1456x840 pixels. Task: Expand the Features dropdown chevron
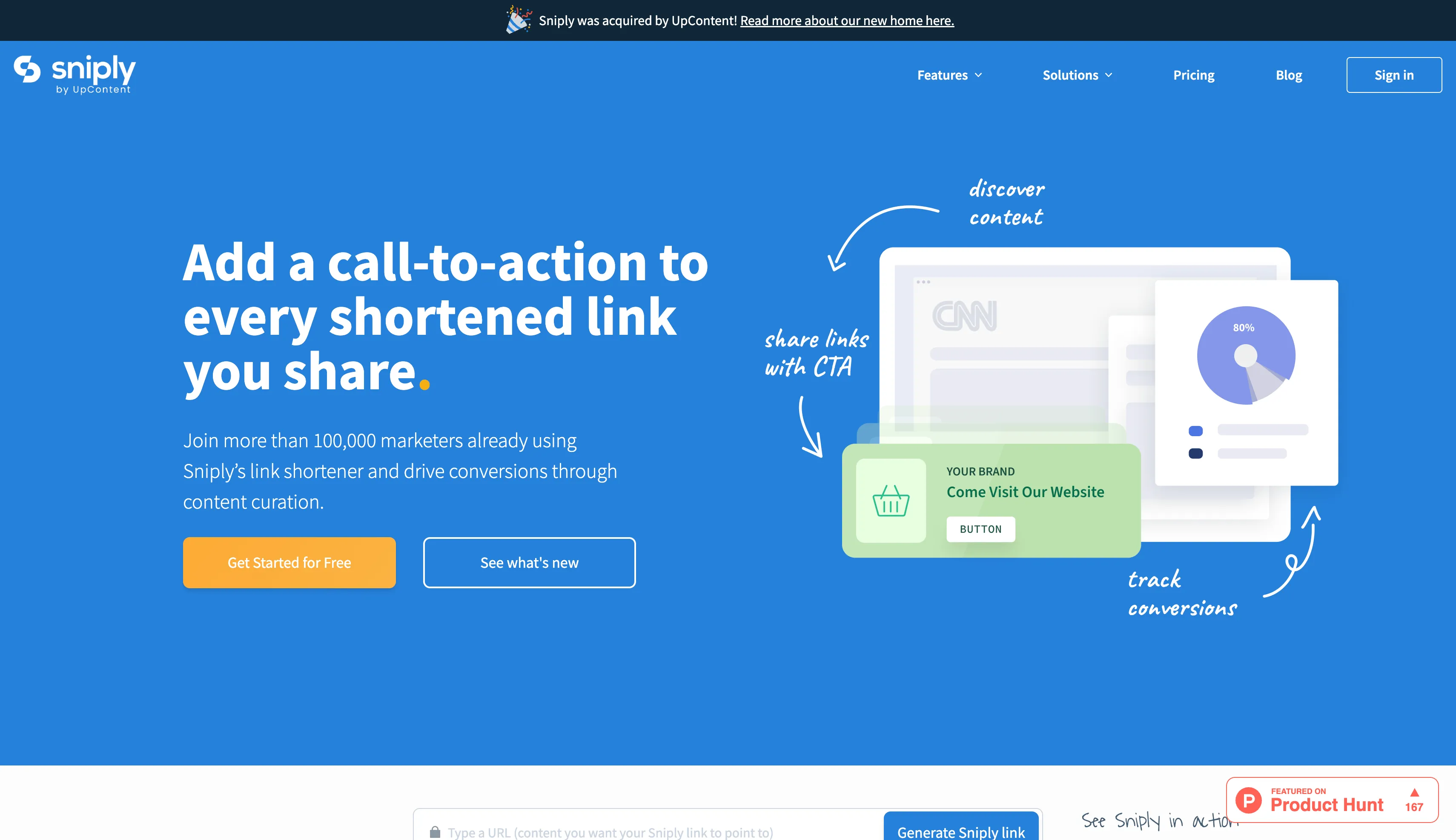pos(979,75)
